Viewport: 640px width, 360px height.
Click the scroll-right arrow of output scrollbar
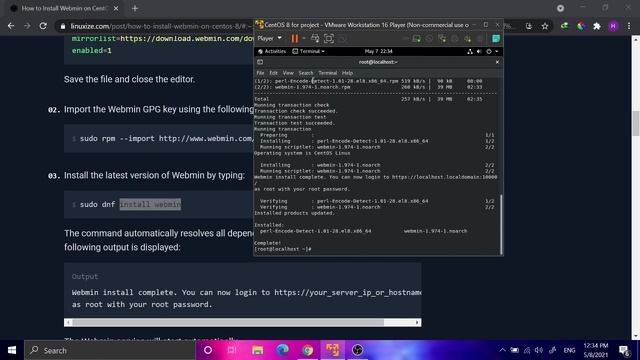(417, 322)
